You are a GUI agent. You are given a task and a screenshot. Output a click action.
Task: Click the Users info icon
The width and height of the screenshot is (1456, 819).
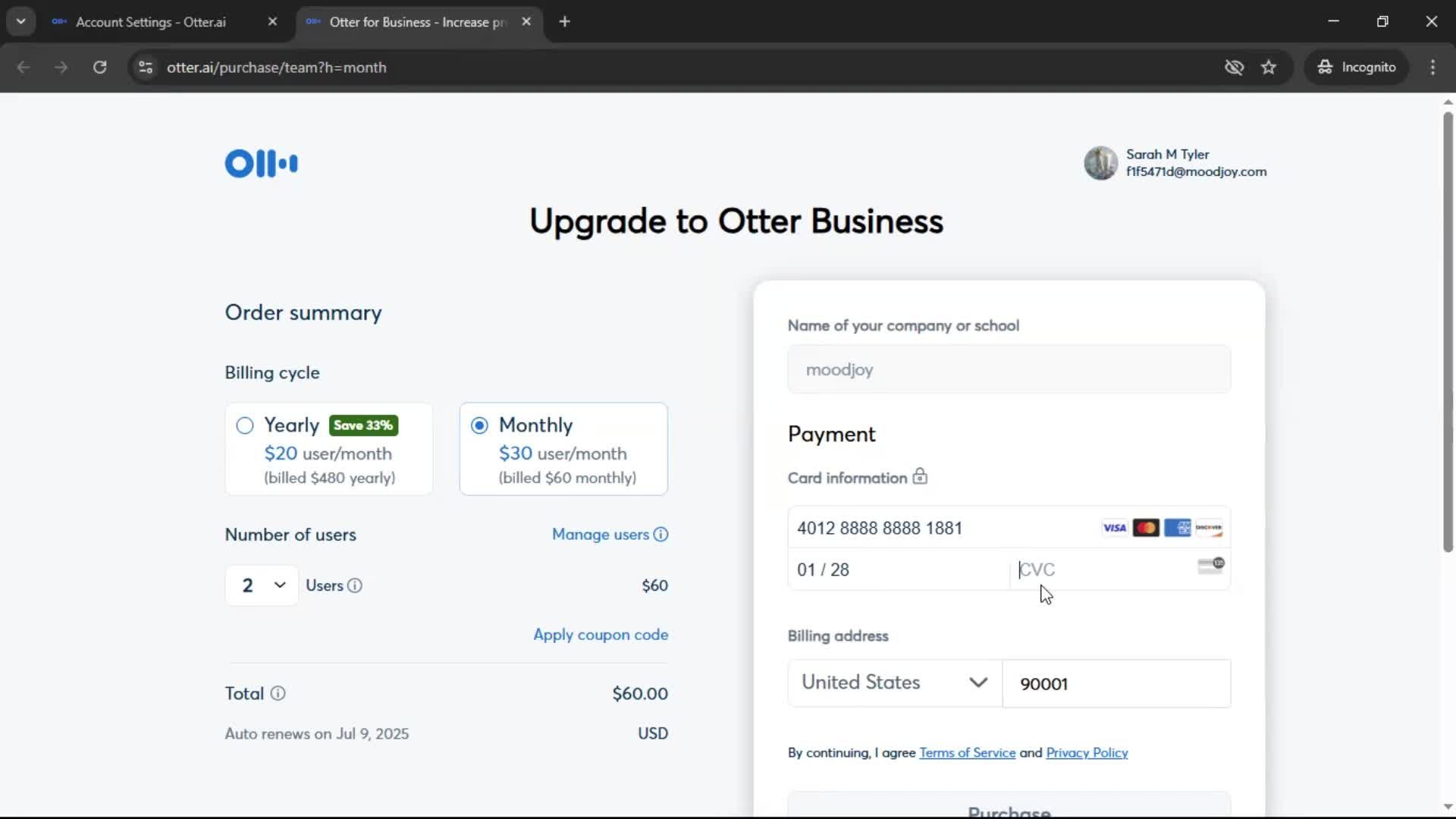click(355, 585)
